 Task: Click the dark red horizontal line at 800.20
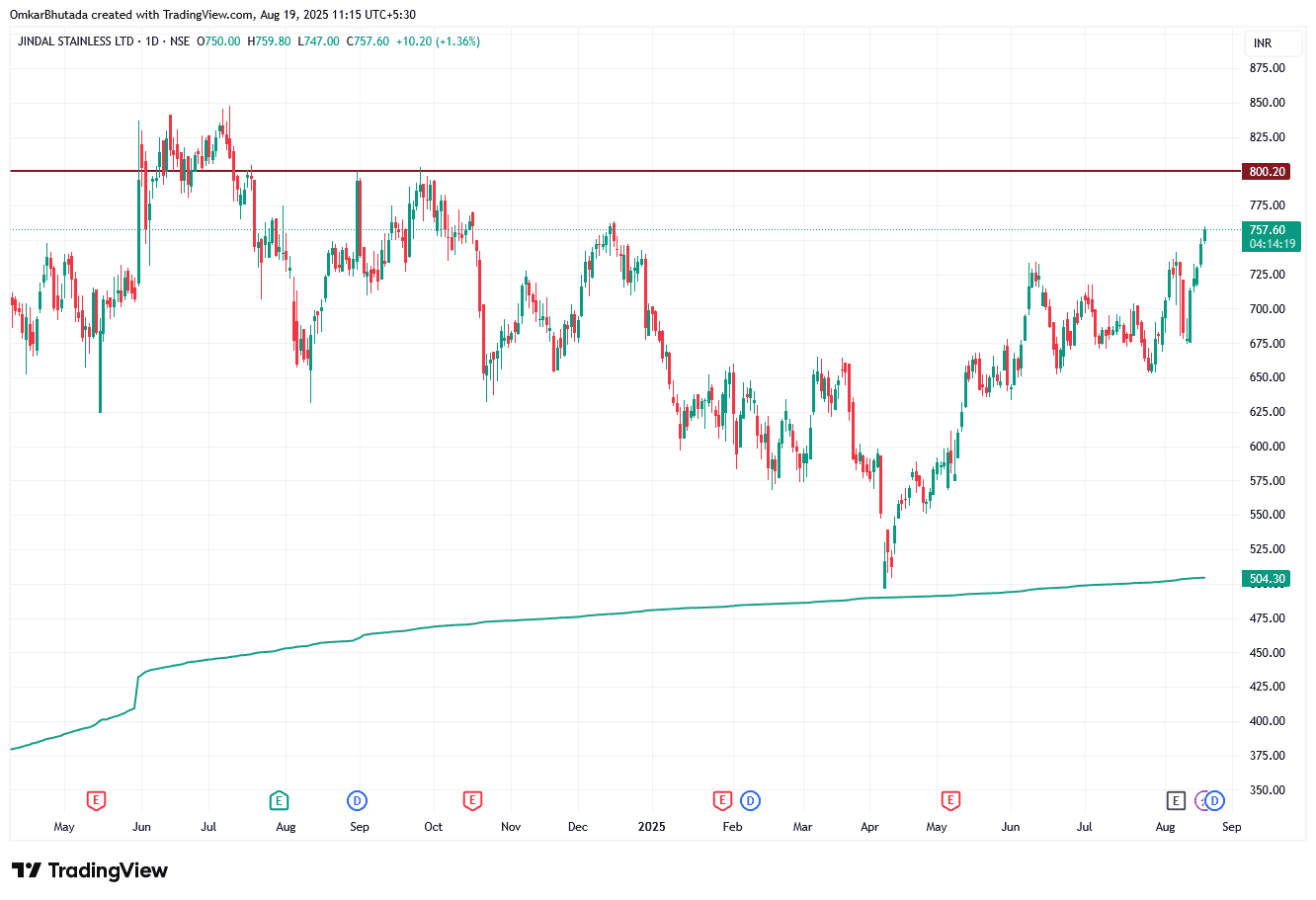624,172
